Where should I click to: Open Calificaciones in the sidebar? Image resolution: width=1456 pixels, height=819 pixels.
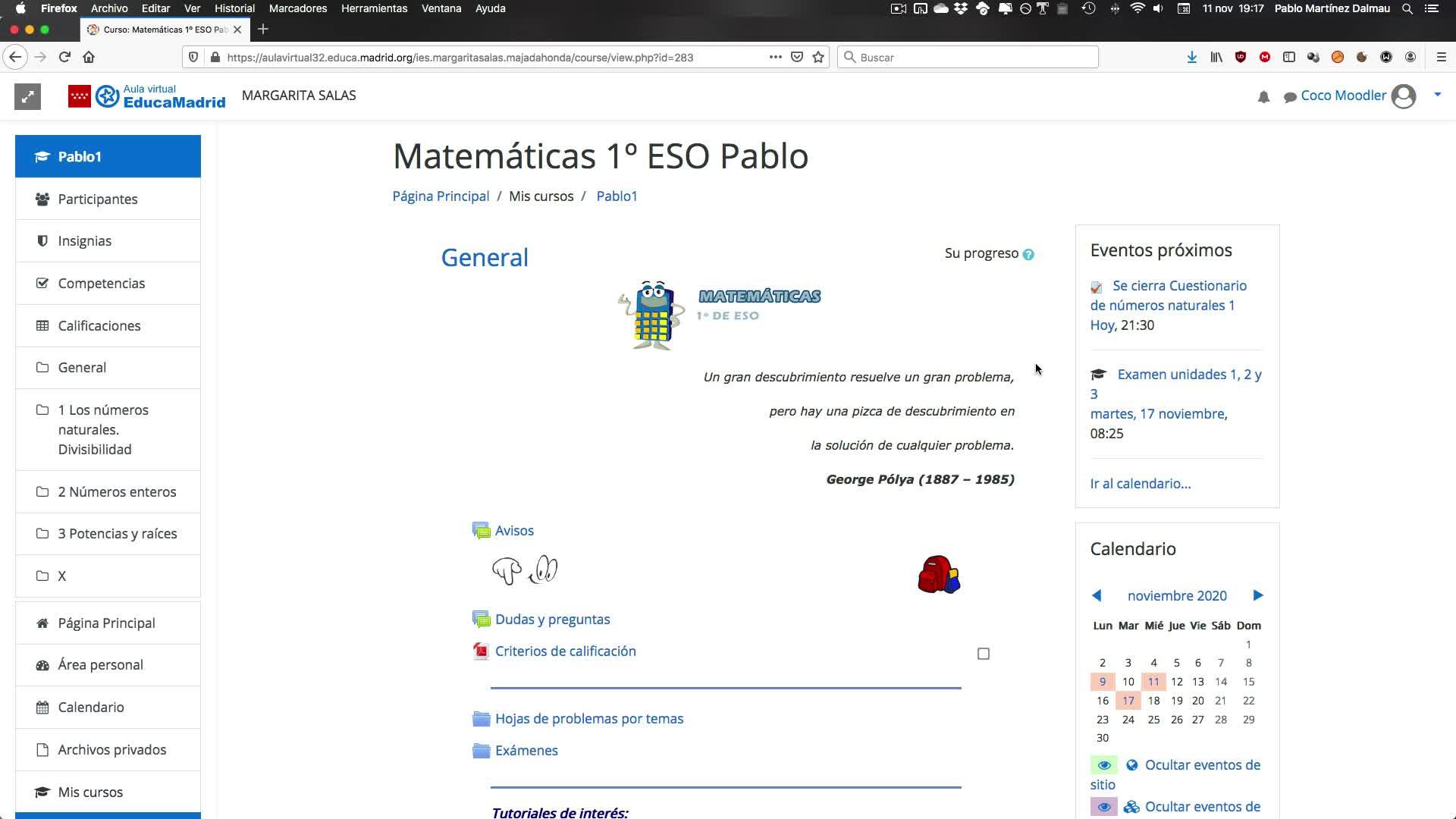[99, 325]
